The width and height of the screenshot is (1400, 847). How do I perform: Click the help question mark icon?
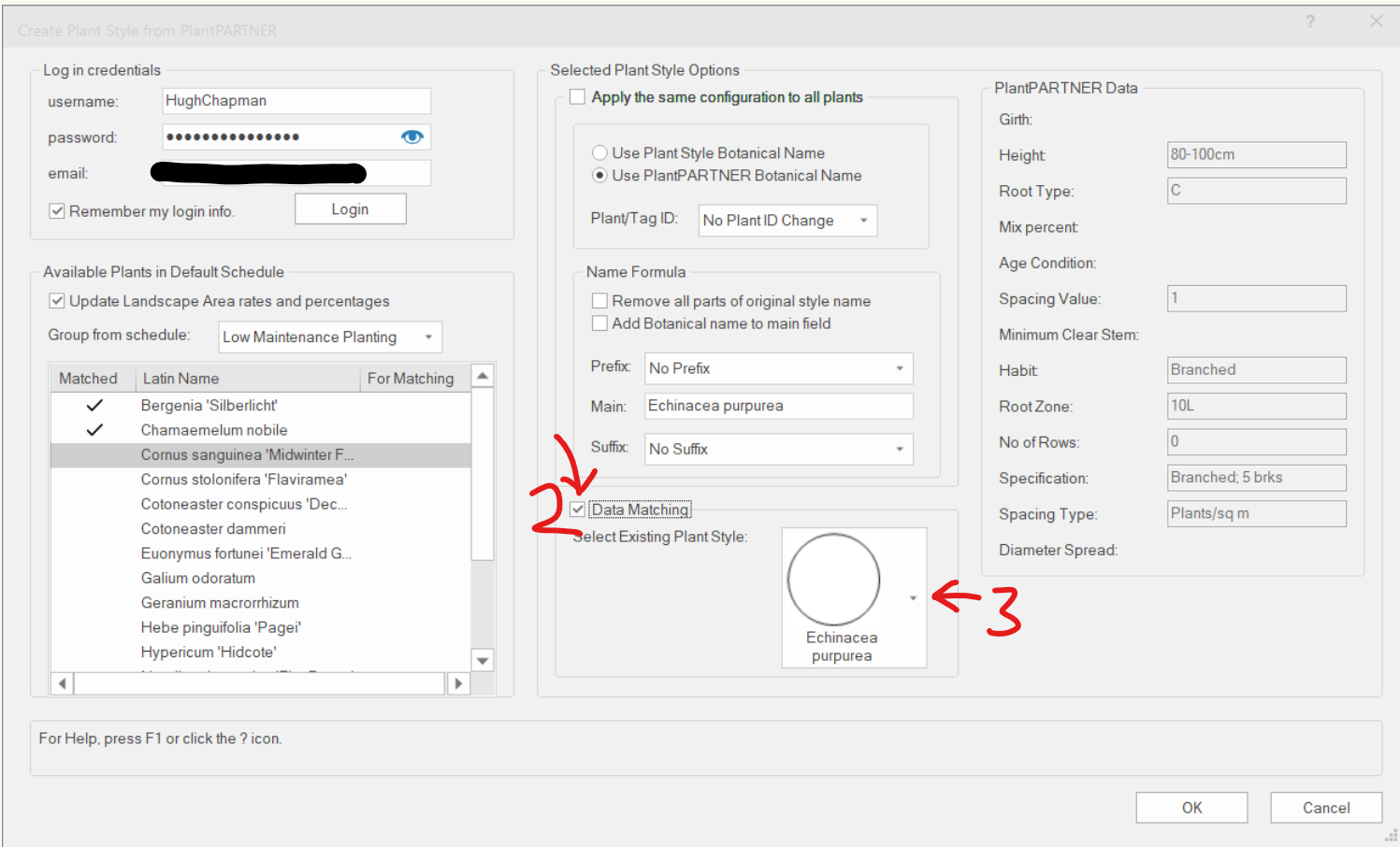(1310, 22)
